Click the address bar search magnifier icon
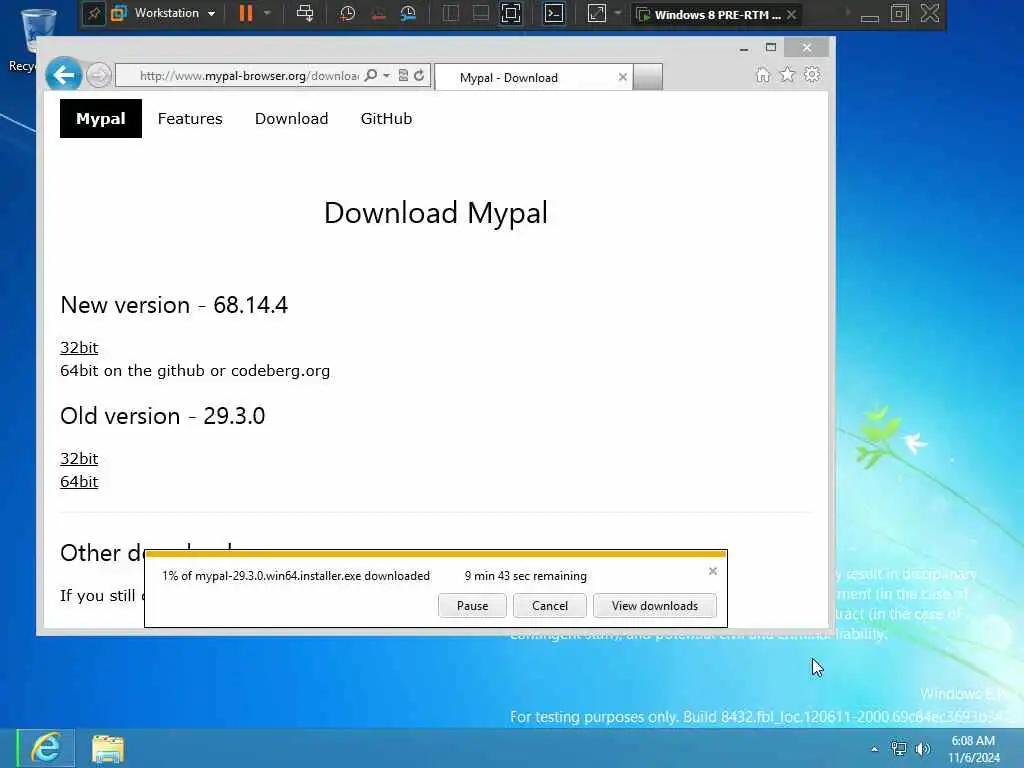 point(371,76)
